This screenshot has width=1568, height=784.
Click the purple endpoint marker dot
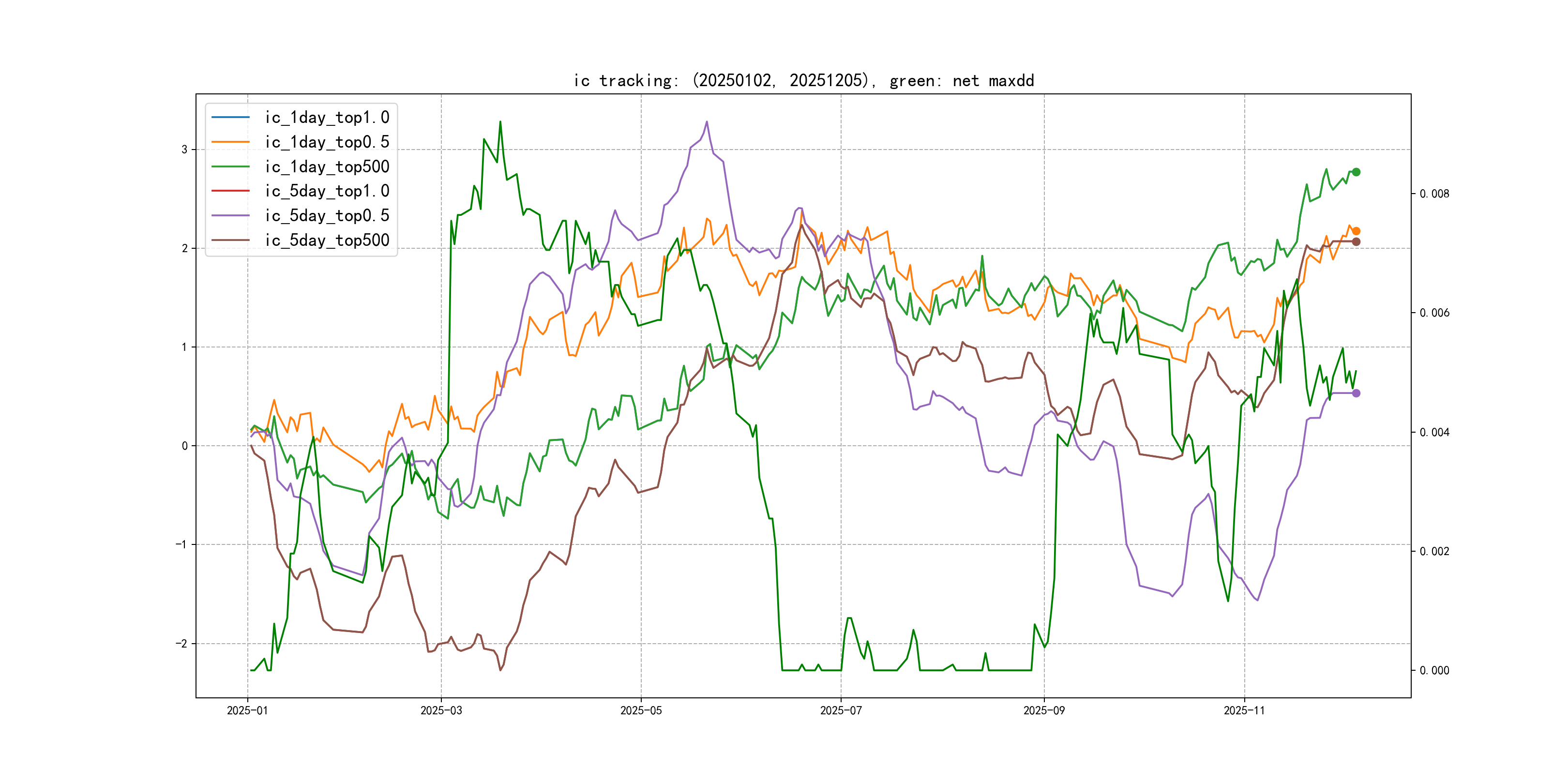(1356, 393)
